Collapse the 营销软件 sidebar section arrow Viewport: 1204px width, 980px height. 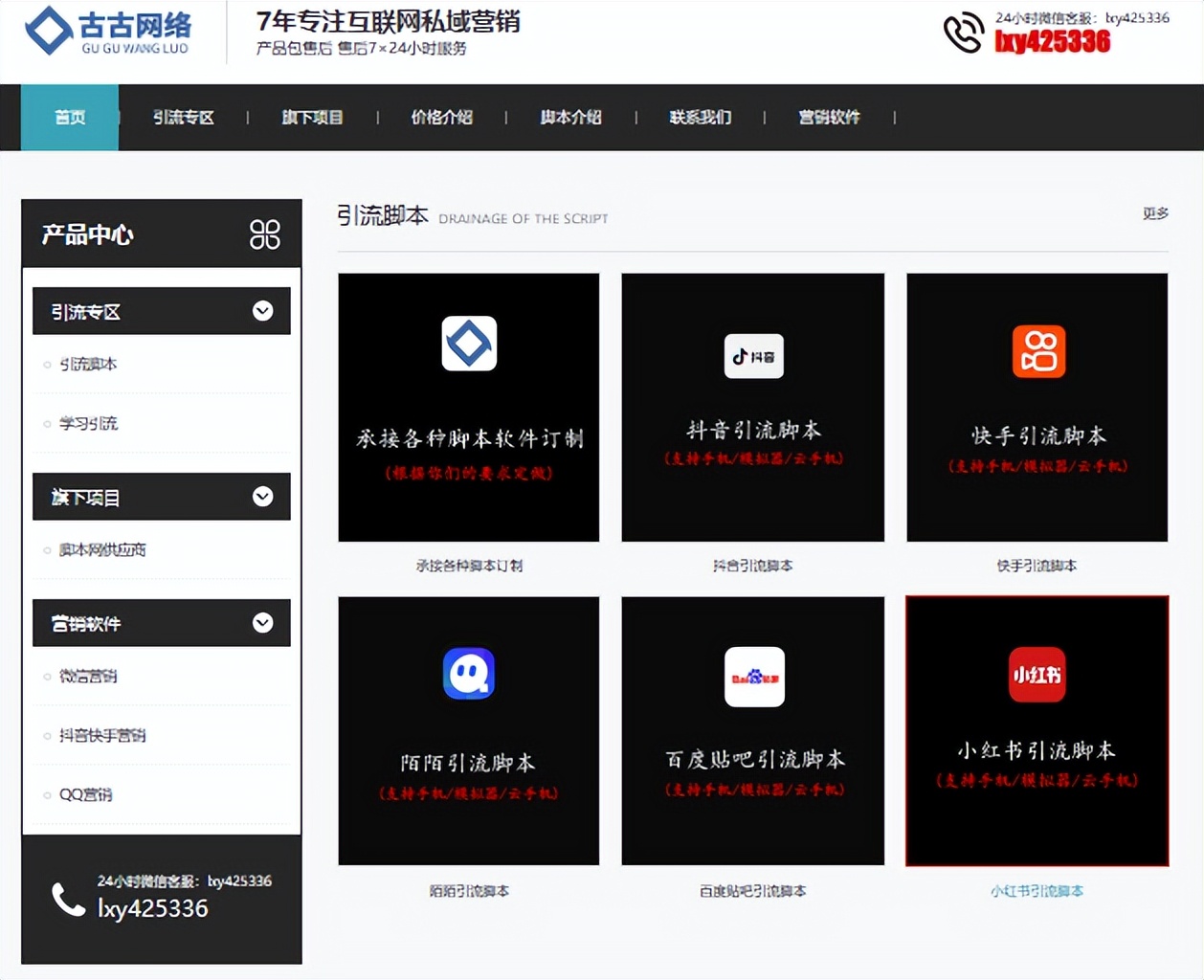click(262, 623)
